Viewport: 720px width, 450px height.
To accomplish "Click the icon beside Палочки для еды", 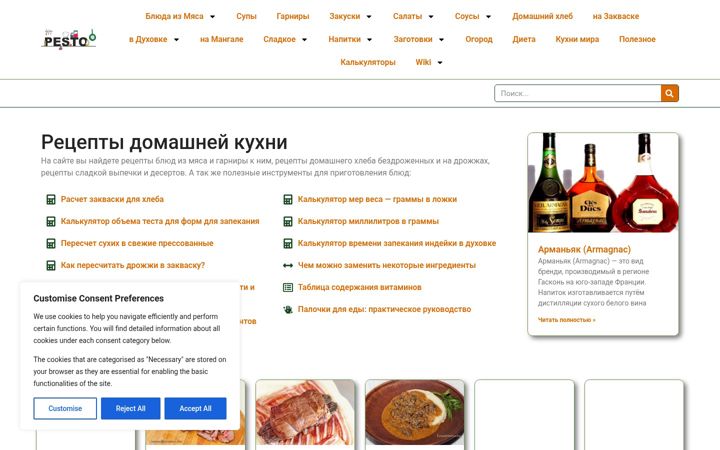I will (288, 309).
